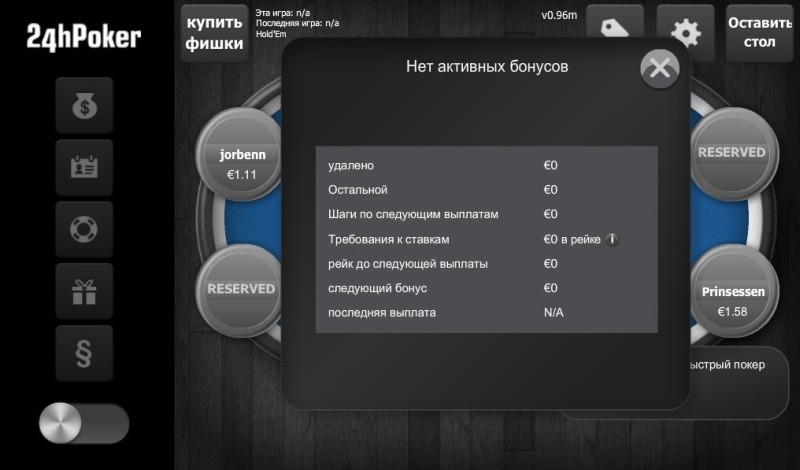Click the Оставить стол button
Image resolution: width=800 pixels, height=470 pixels.
759,33
